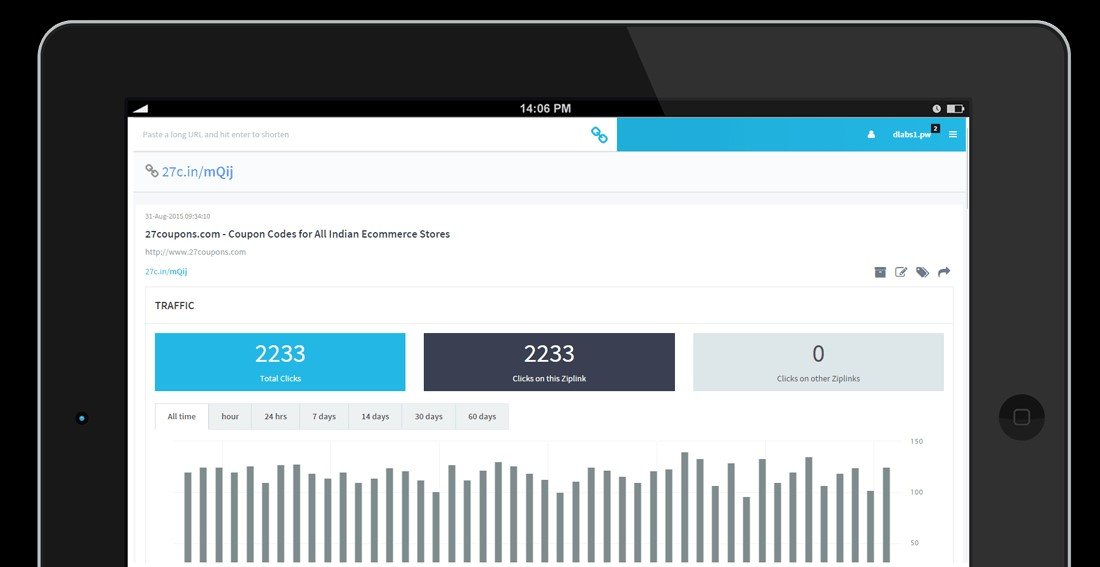Viewport: 1100px width, 567px height.
Task: Select the All time tab
Action: 182,416
